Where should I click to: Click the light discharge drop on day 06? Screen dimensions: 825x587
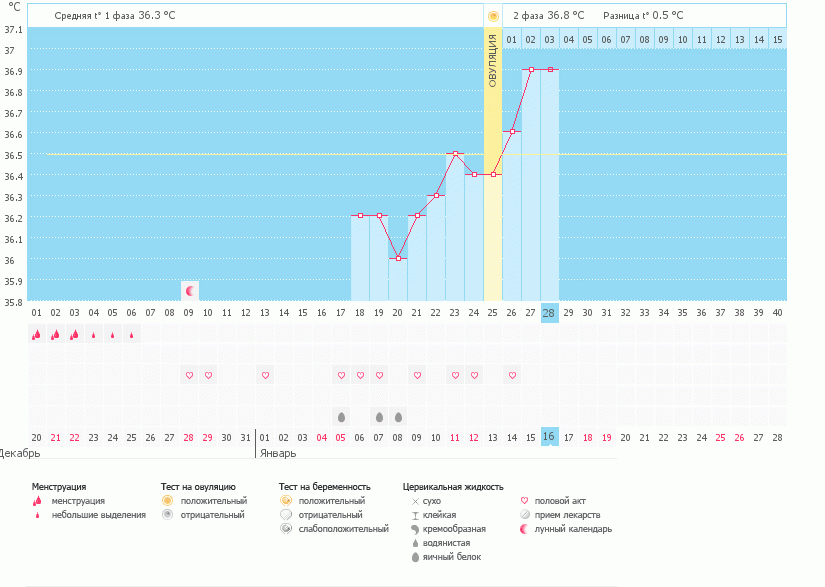pyautogui.click(x=132, y=335)
